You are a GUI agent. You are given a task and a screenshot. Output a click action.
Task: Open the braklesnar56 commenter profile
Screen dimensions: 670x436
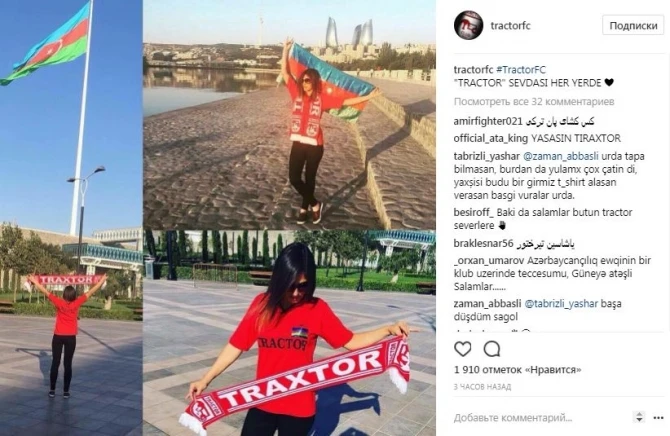(x=484, y=244)
